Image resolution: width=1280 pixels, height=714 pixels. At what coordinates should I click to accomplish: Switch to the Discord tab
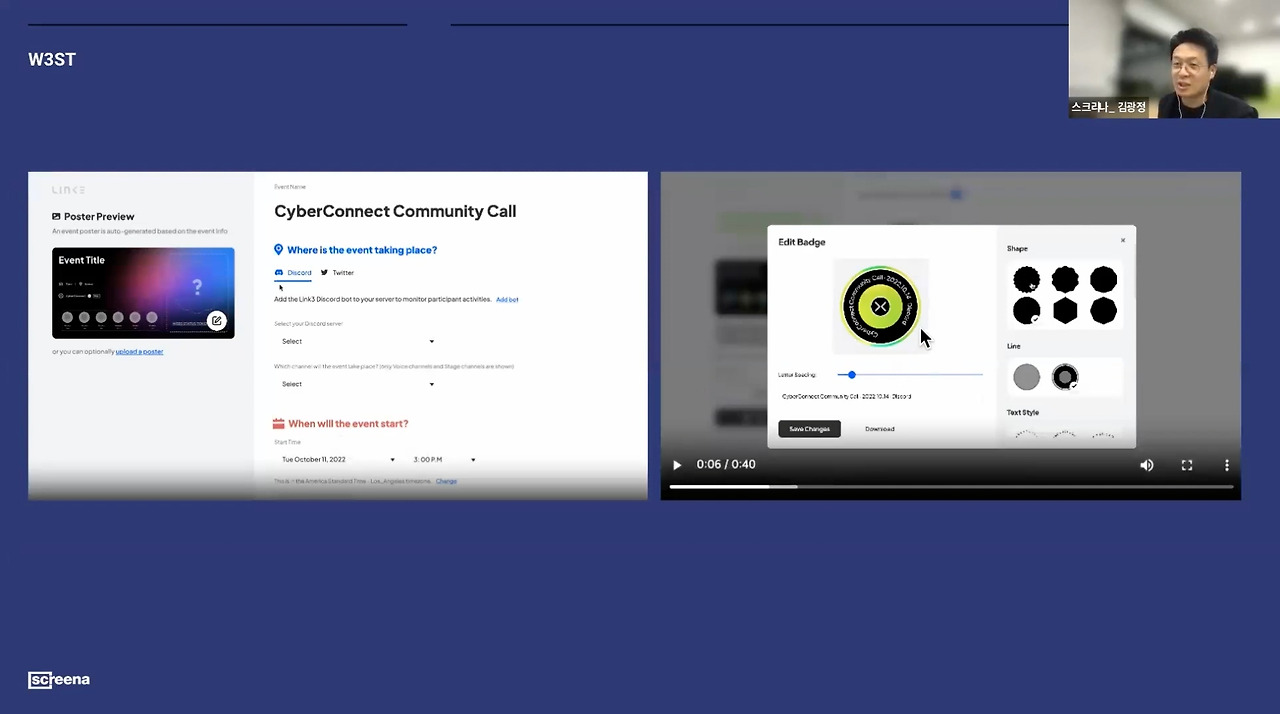click(x=293, y=273)
